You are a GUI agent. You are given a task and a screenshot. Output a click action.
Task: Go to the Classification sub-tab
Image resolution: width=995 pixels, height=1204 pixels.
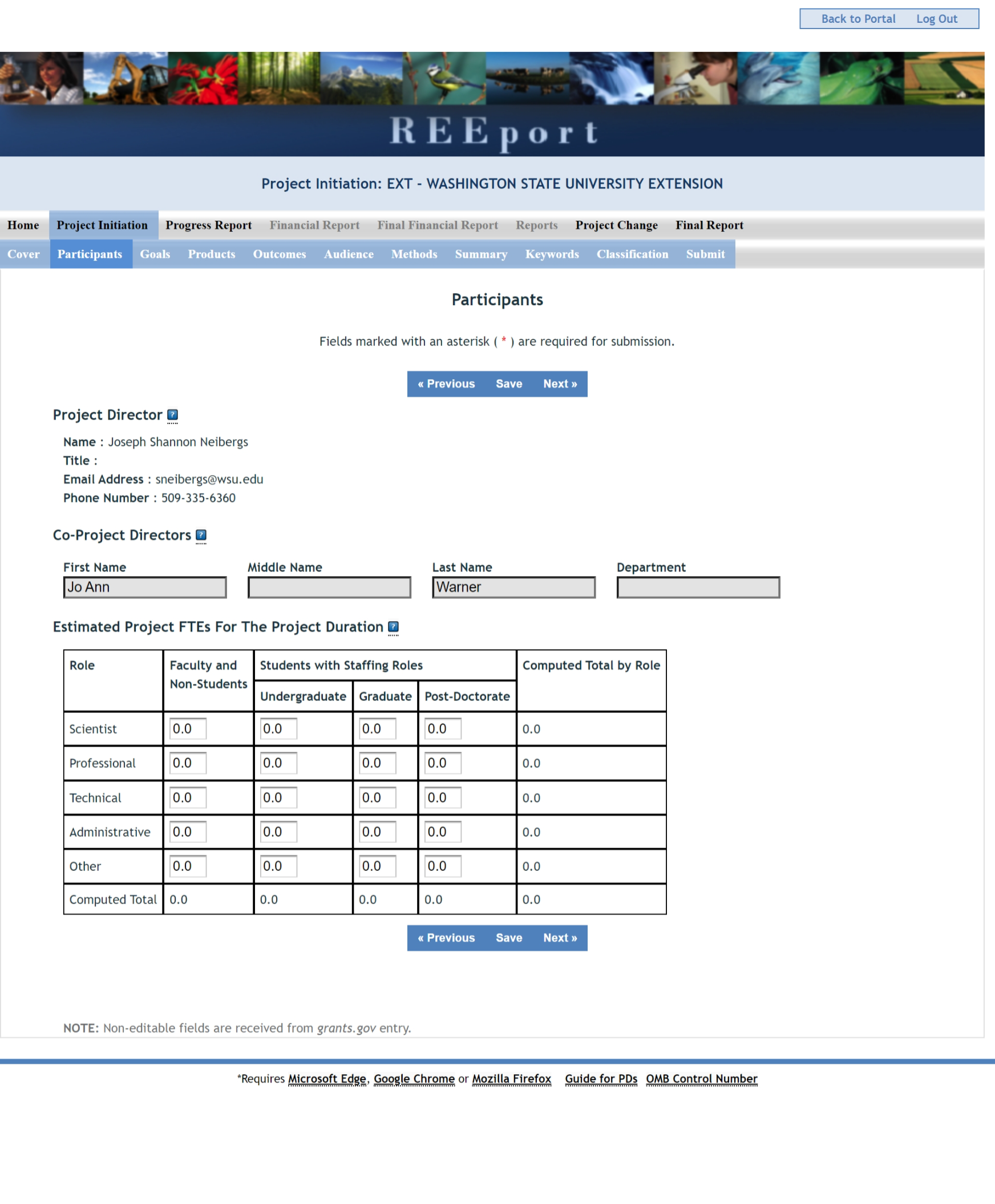[x=632, y=254]
